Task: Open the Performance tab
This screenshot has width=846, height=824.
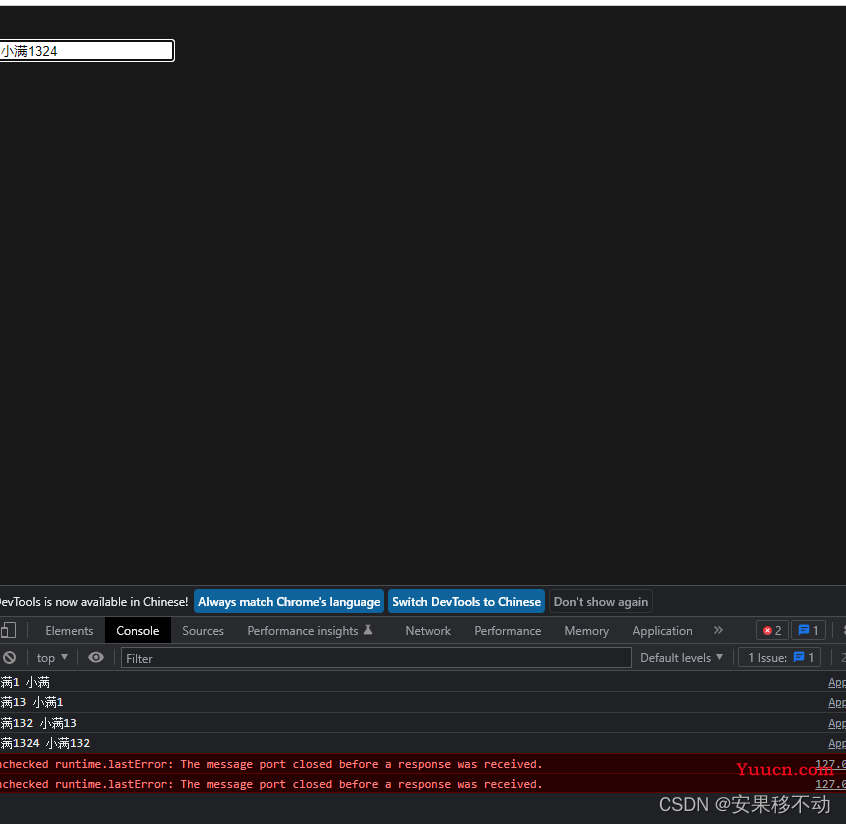Action: (x=507, y=631)
